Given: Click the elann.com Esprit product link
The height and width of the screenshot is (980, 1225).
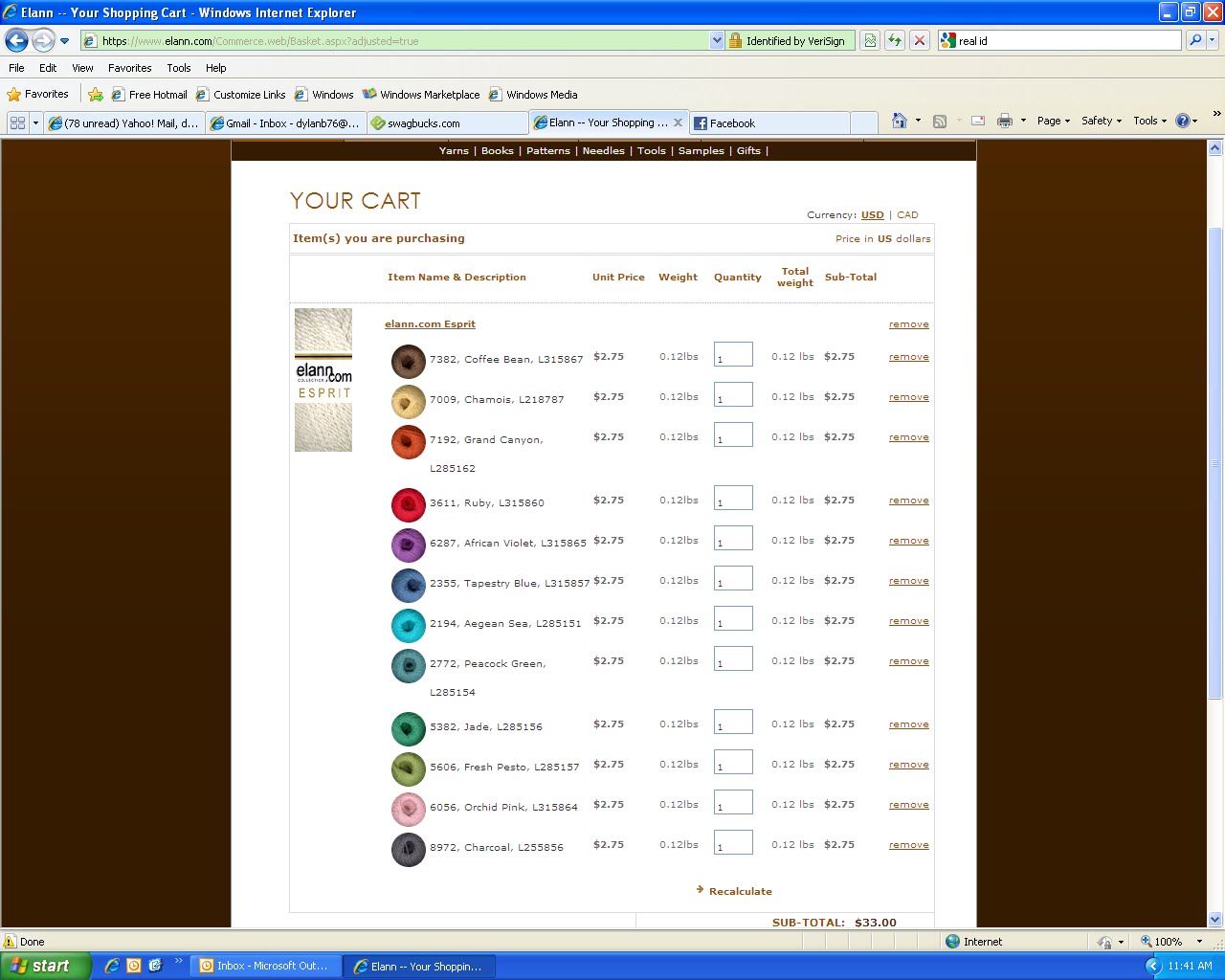Looking at the screenshot, I should tap(430, 324).
